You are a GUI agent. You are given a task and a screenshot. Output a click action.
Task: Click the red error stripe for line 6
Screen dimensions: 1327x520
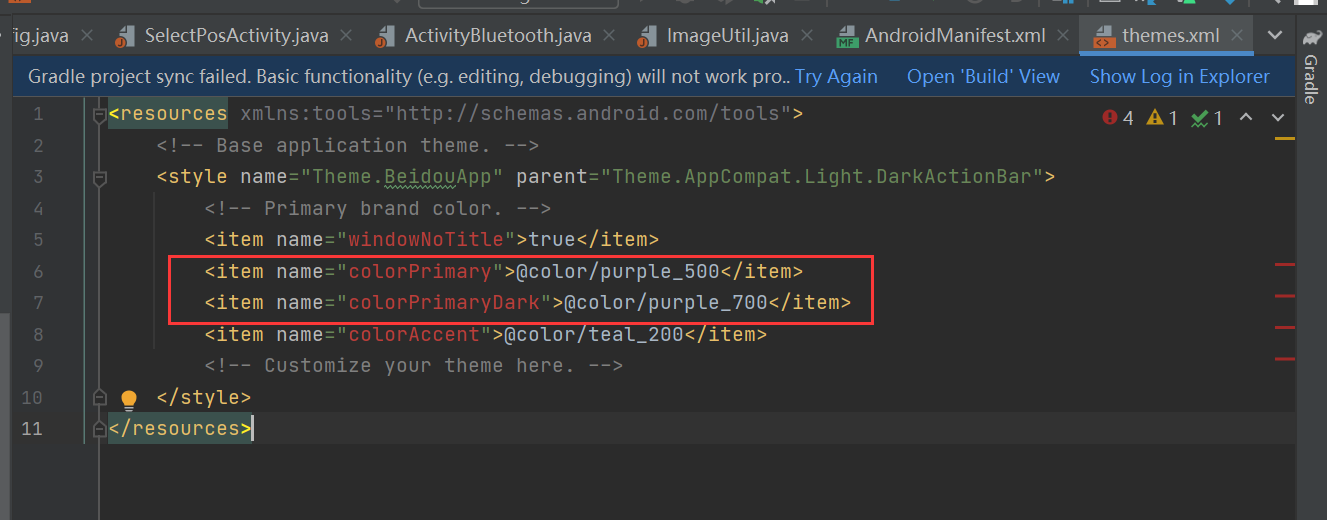pos(1285,264)
